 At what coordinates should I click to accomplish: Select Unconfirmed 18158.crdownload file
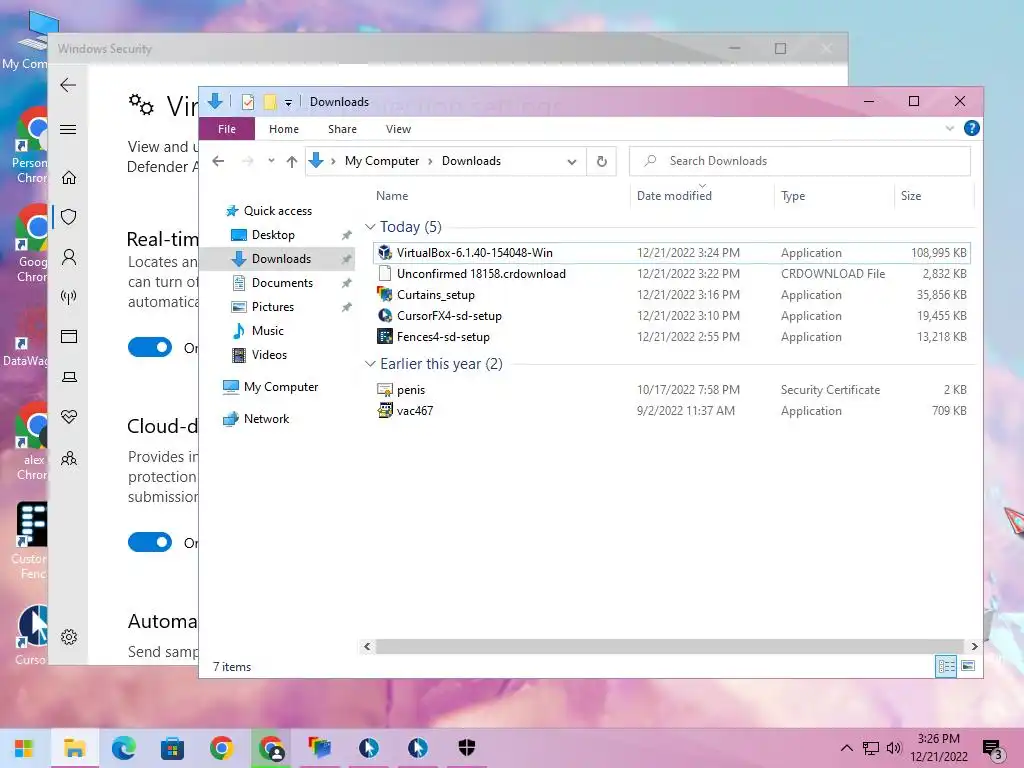(x=671, y=274)
